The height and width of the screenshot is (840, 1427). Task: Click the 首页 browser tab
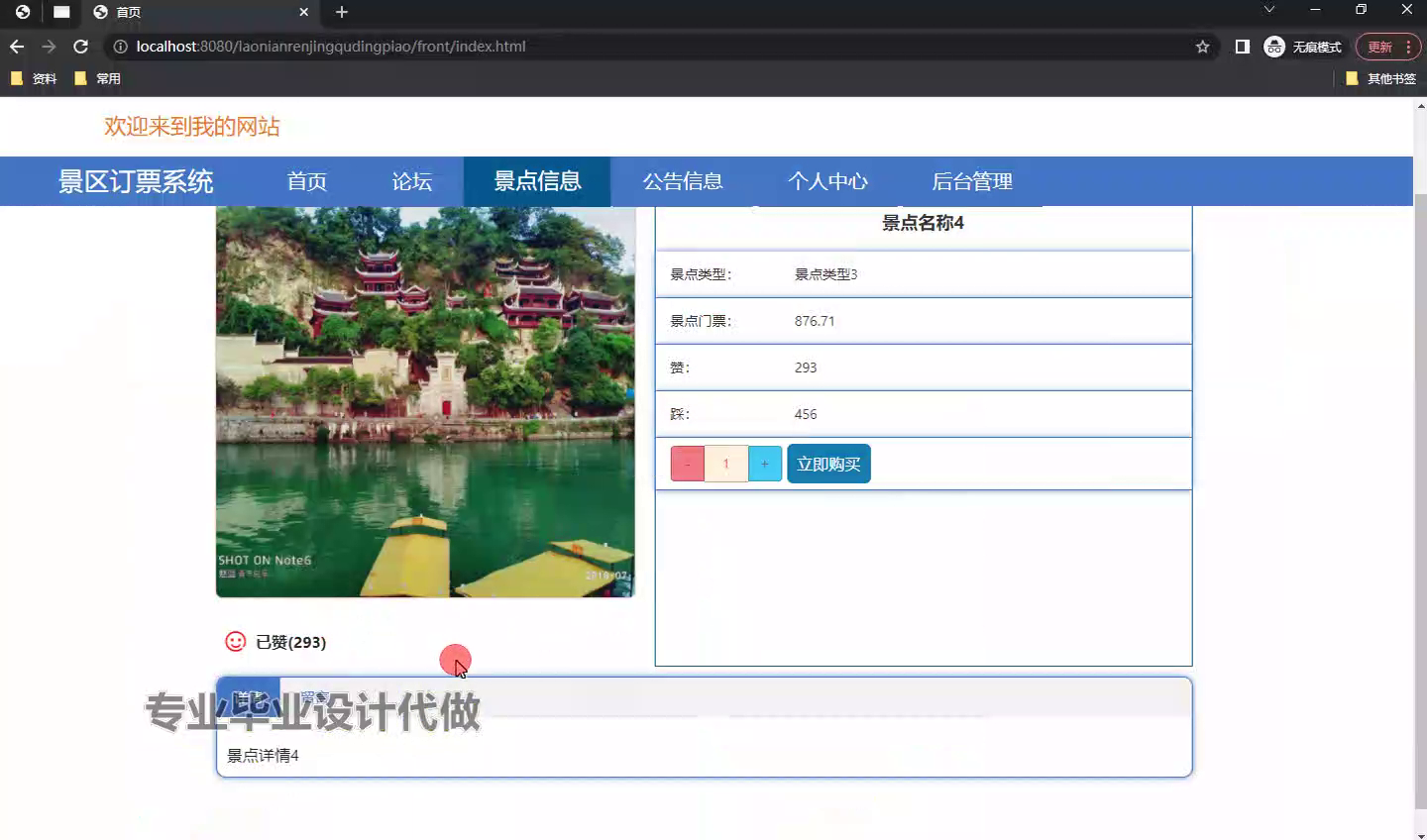click(x=198, y=12)
